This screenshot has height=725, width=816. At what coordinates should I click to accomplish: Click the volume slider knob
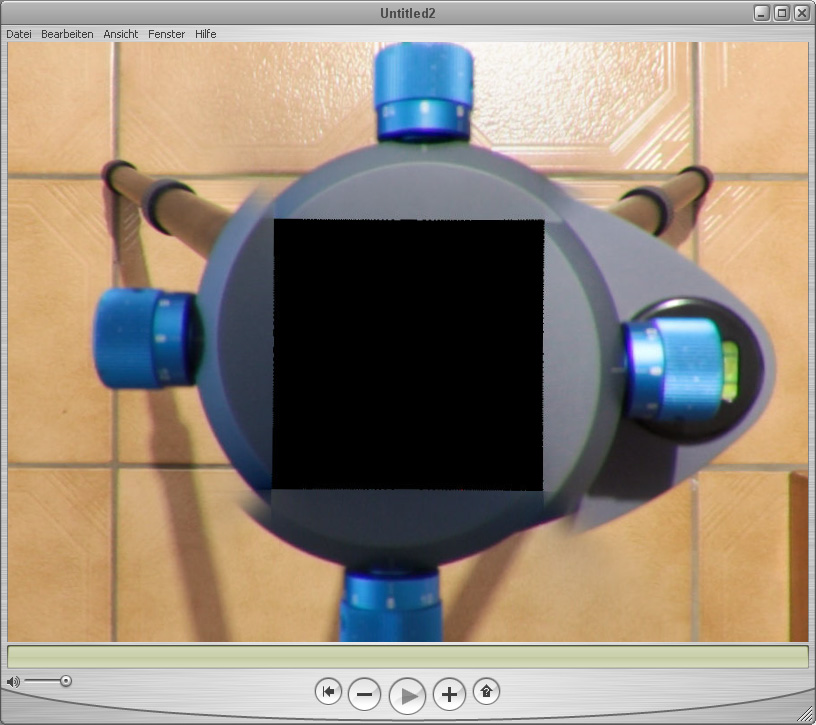tap(66, 681)
